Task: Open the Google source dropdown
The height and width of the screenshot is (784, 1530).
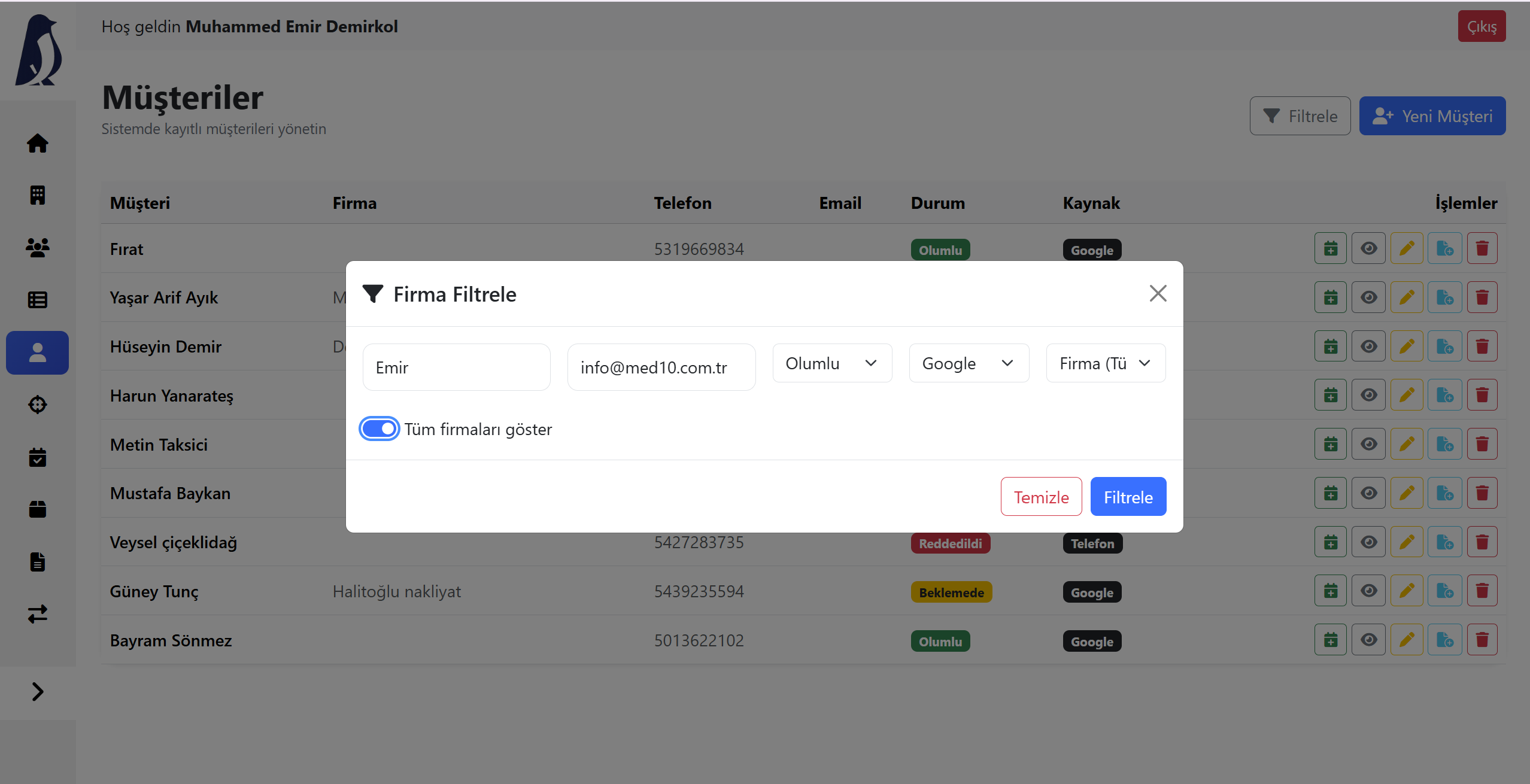Action: pyautogui.click(x=968, y=363)
